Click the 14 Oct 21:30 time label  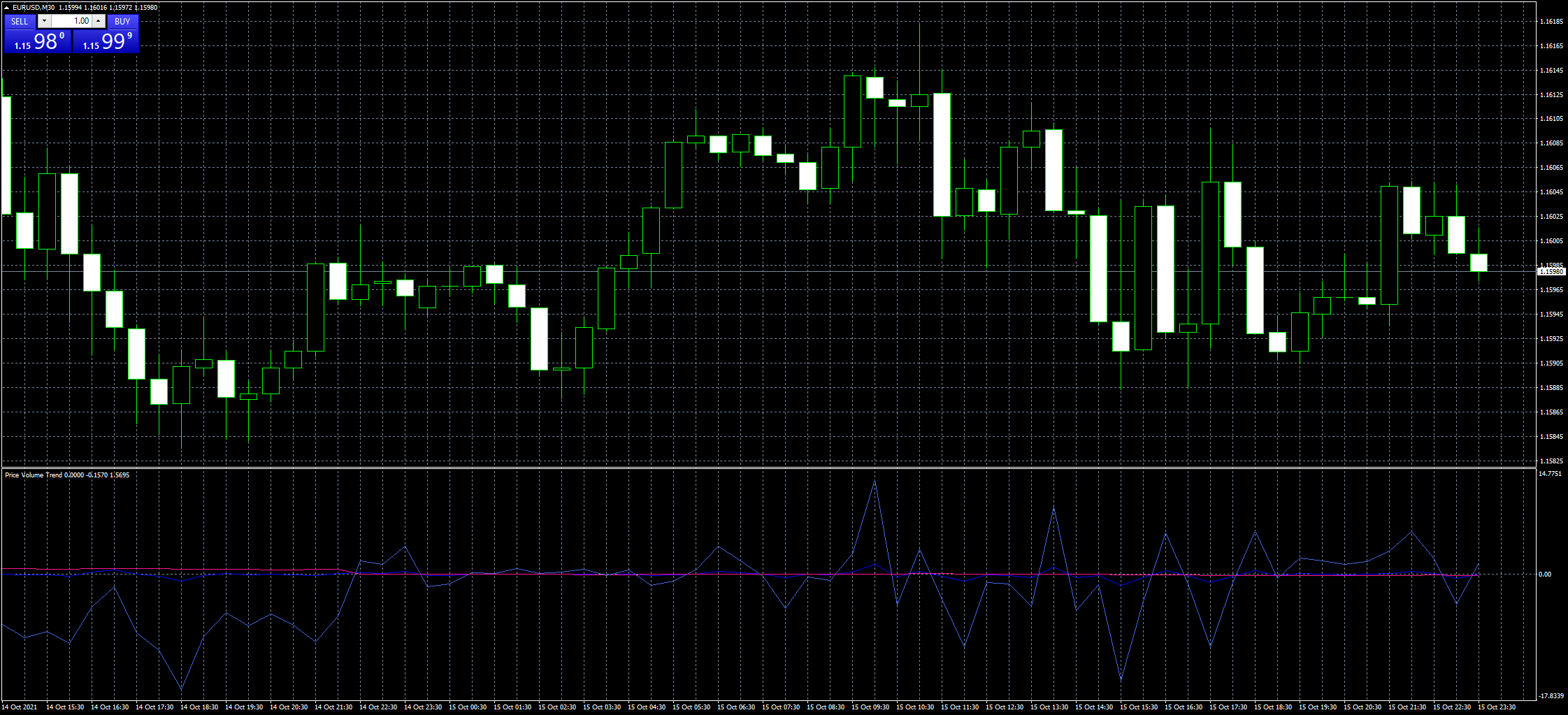[333, 707]
